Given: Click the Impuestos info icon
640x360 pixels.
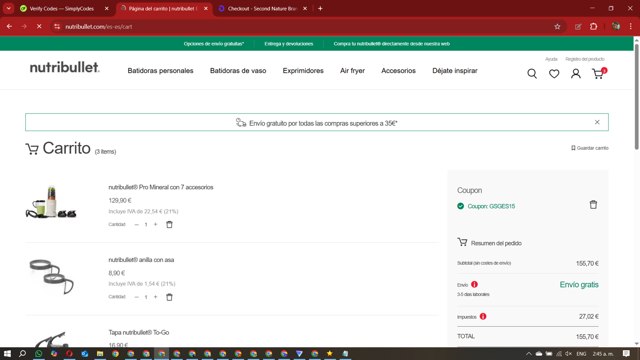Looking at the screenshot, I should click(483, 316).
